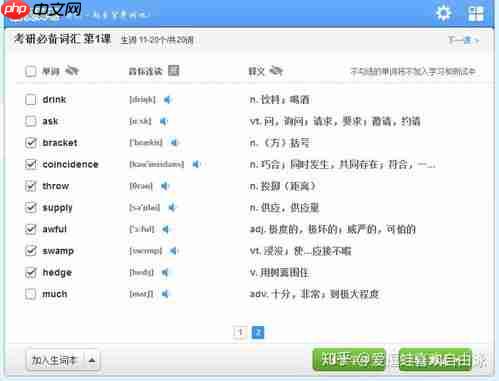Click the word much
499x381 pixels.
(x=55, y=294)
